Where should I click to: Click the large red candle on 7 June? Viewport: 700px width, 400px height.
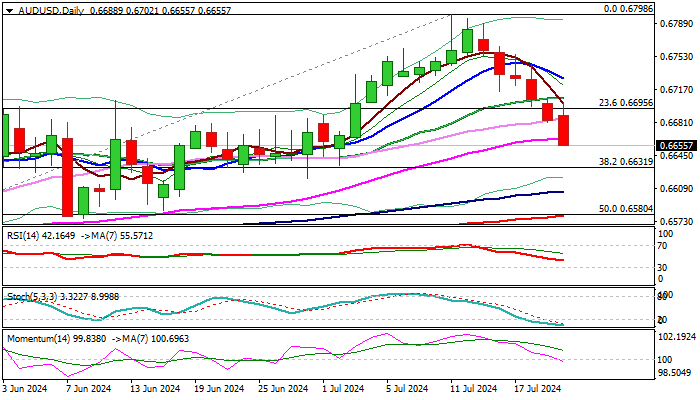pos(67,177)
